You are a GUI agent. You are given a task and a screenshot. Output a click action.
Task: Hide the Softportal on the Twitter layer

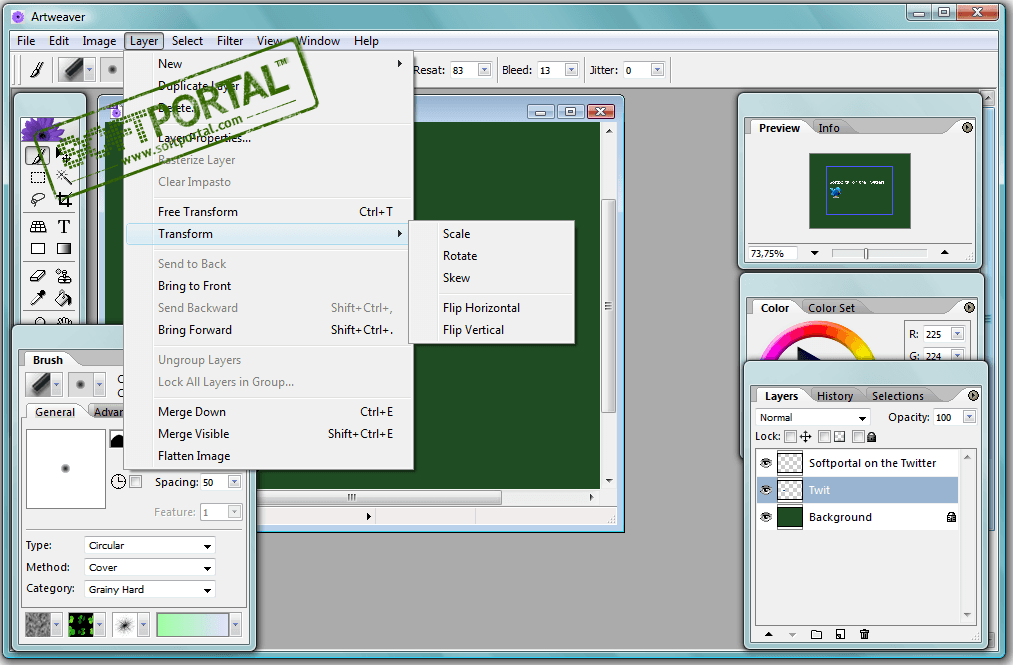(x=766, y=463)
